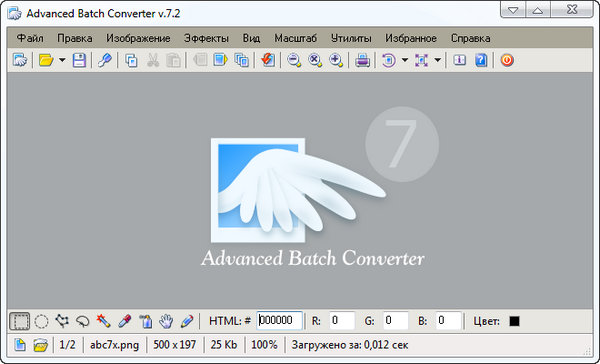This screenshot has width=600, height=364.
Task: Click the zoom in magnifier icon
Action: coord(336,60)
